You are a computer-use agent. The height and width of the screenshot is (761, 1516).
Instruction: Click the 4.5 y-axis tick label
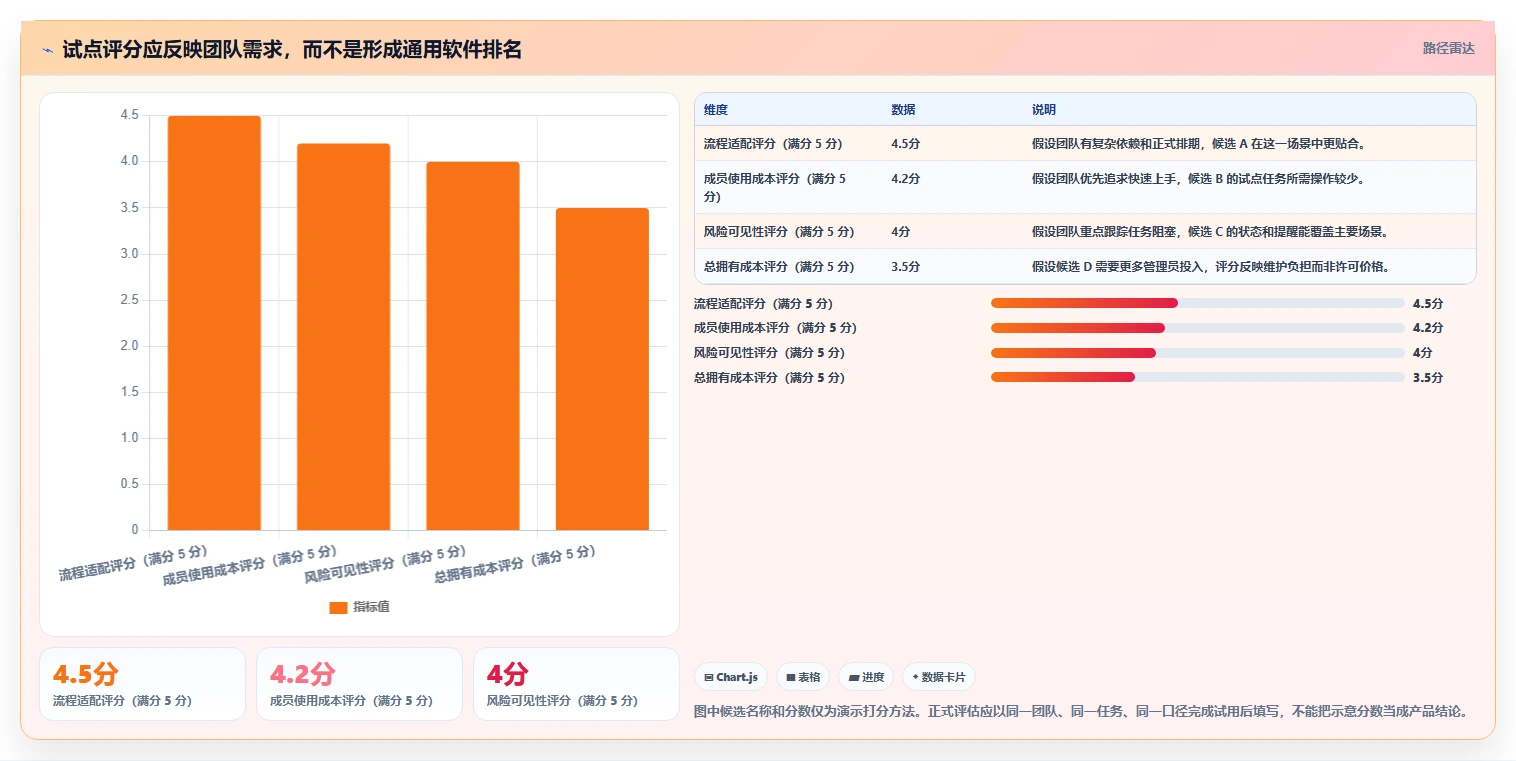(130, 115)
